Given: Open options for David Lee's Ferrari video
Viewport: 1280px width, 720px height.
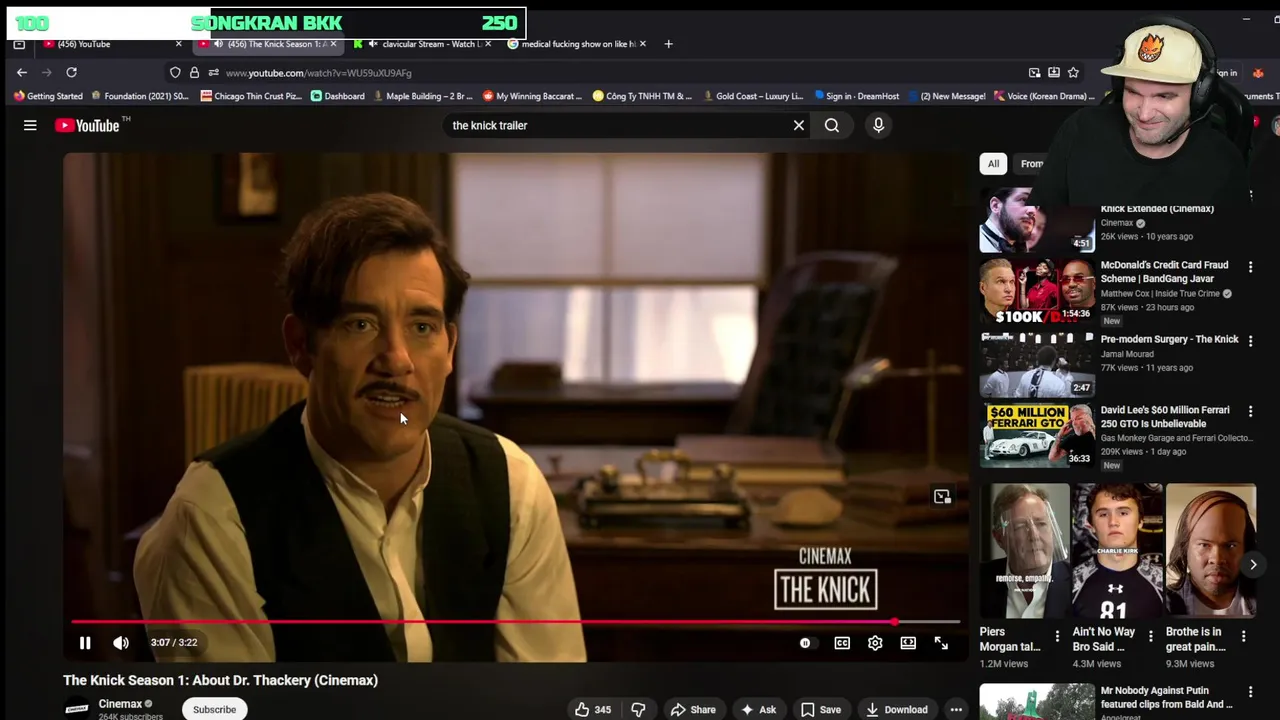Looking at the screenshot, I should 1250,411.
